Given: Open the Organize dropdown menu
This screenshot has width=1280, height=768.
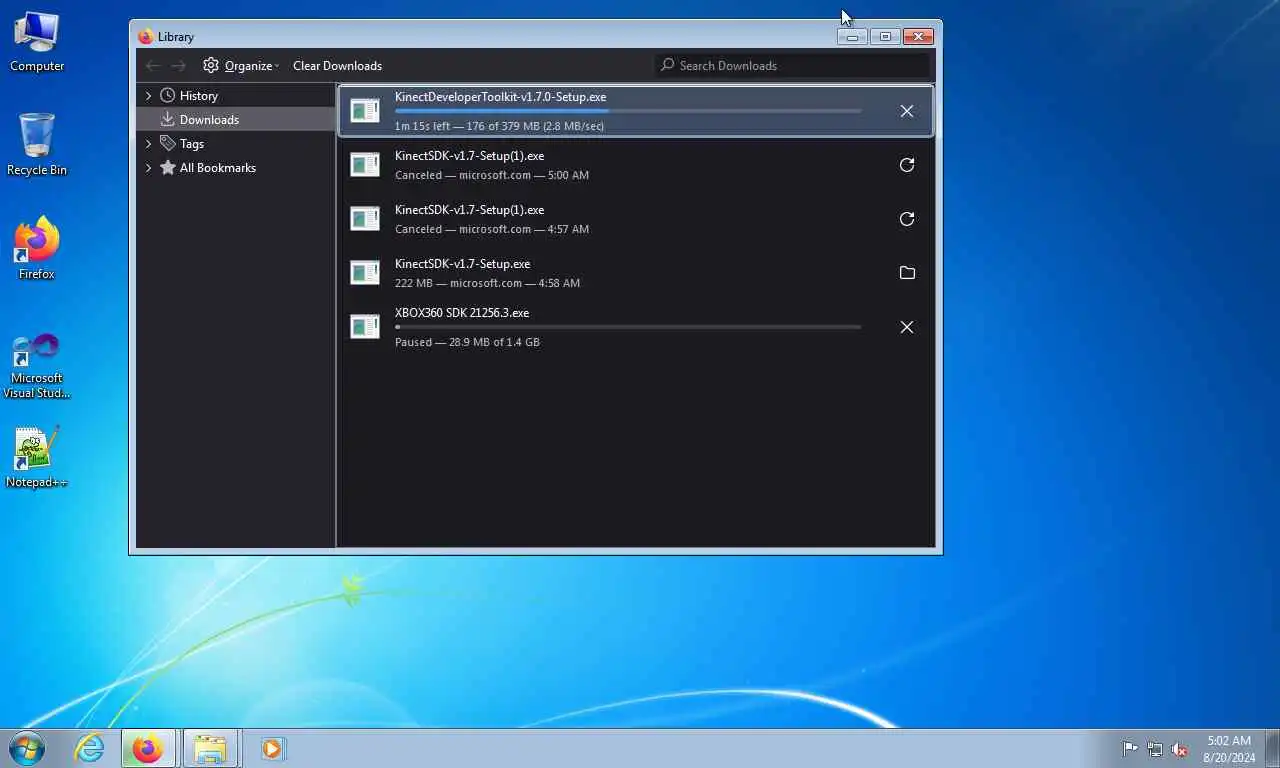Looking at the screenshot, I should (241, 65).
